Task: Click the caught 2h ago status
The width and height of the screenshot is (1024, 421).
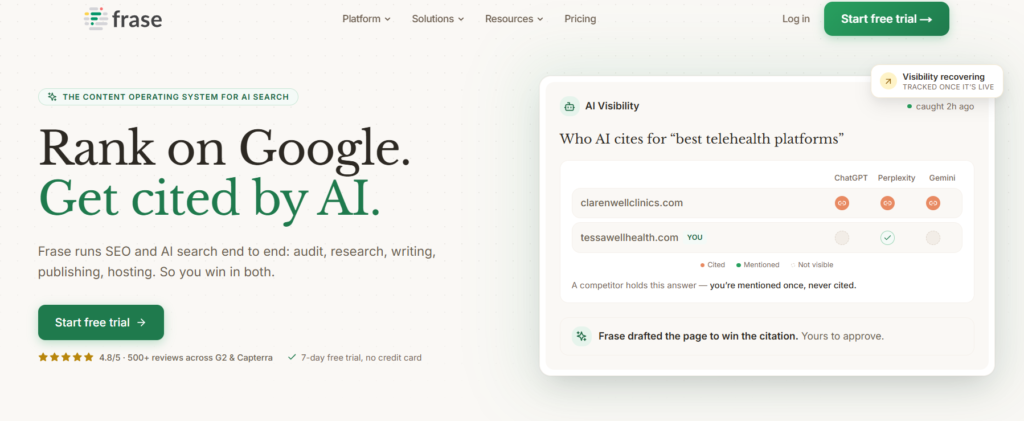Action: (940, 106)
